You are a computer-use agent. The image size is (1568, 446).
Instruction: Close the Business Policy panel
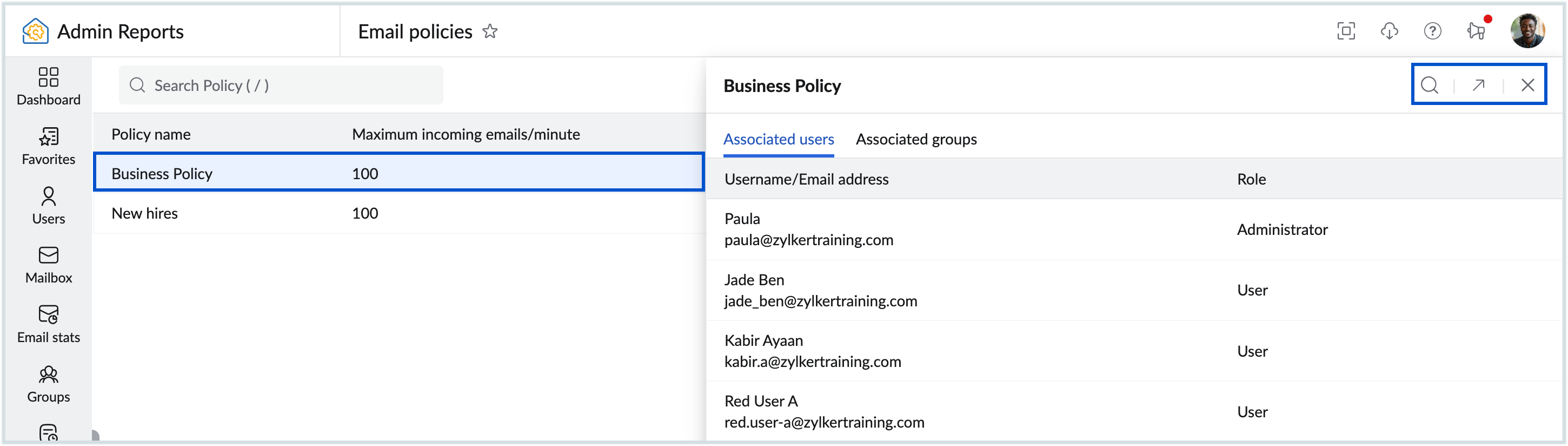point(1527,86)
